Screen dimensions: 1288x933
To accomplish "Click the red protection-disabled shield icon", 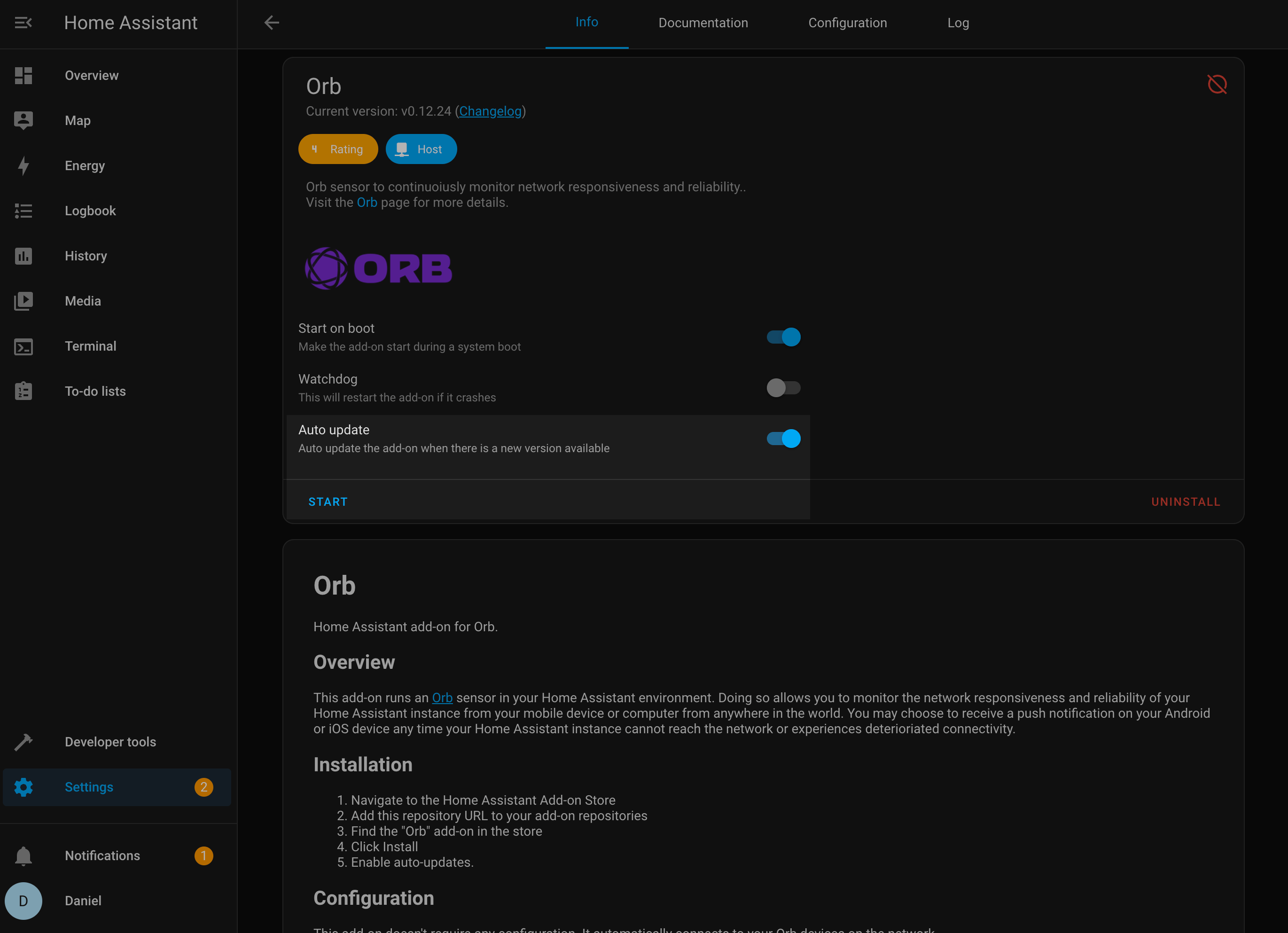I will pos(1217,84).
